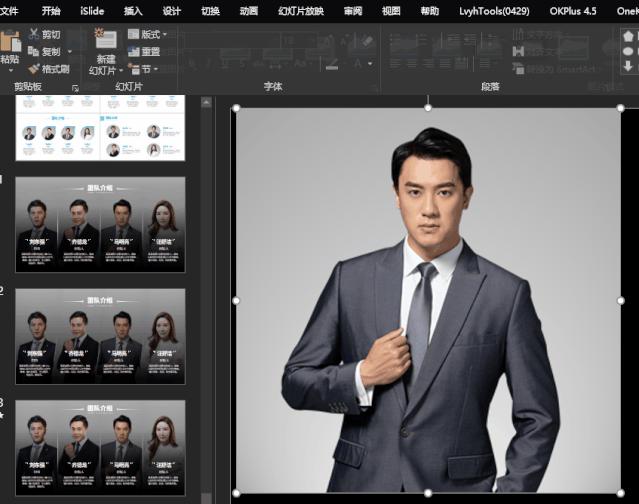Click the Copy (复制) icon
The height and width of the screenshot is (504, 639).
(x=34, y=51)
